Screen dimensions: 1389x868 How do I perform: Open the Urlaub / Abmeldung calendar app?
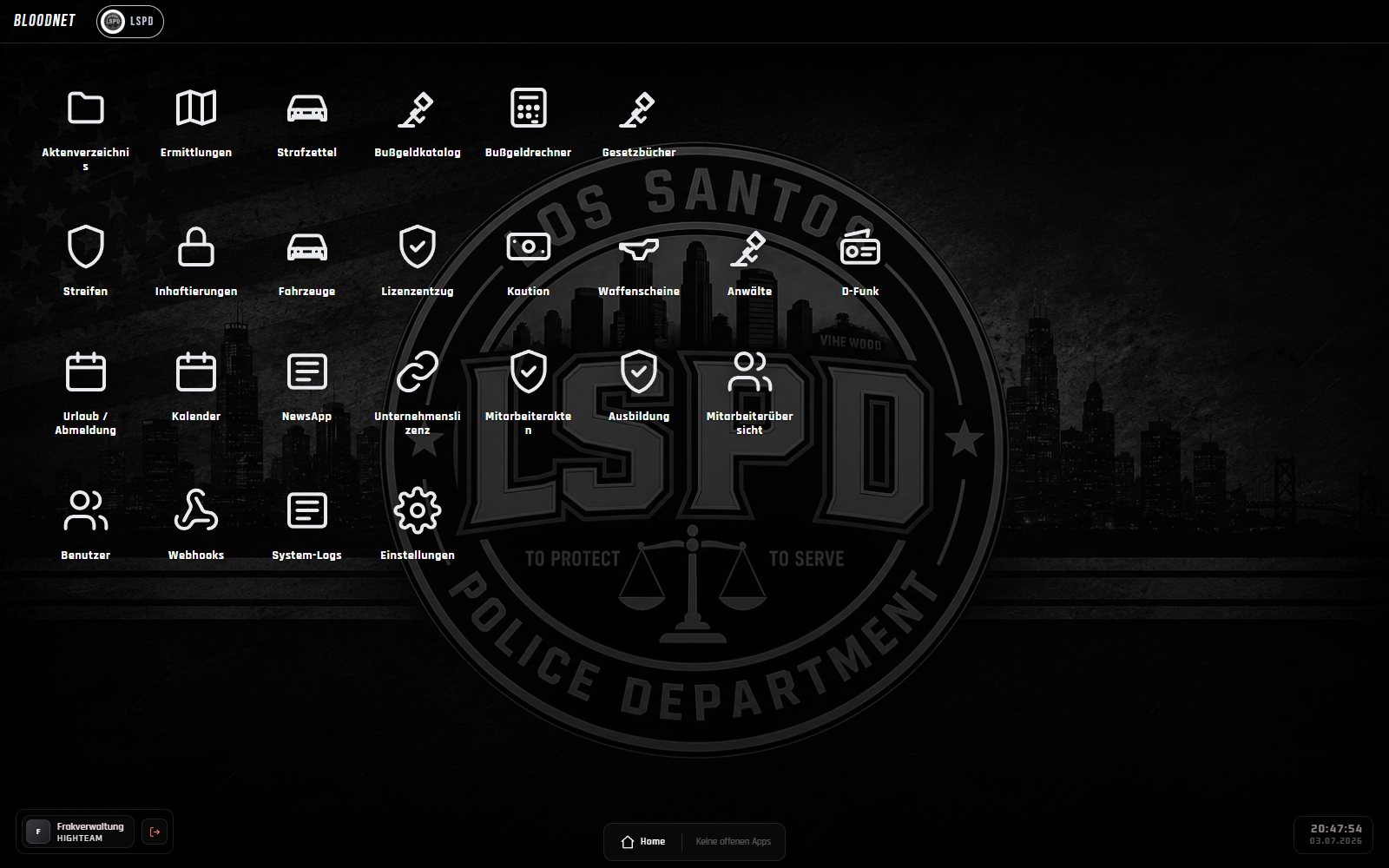click(85, 392)
